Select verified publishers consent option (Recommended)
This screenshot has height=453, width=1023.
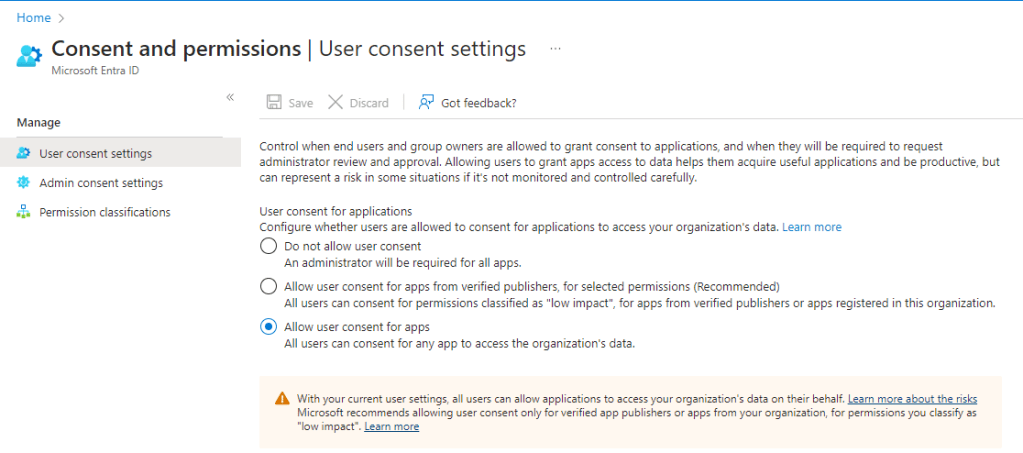(x=268, y=286)
